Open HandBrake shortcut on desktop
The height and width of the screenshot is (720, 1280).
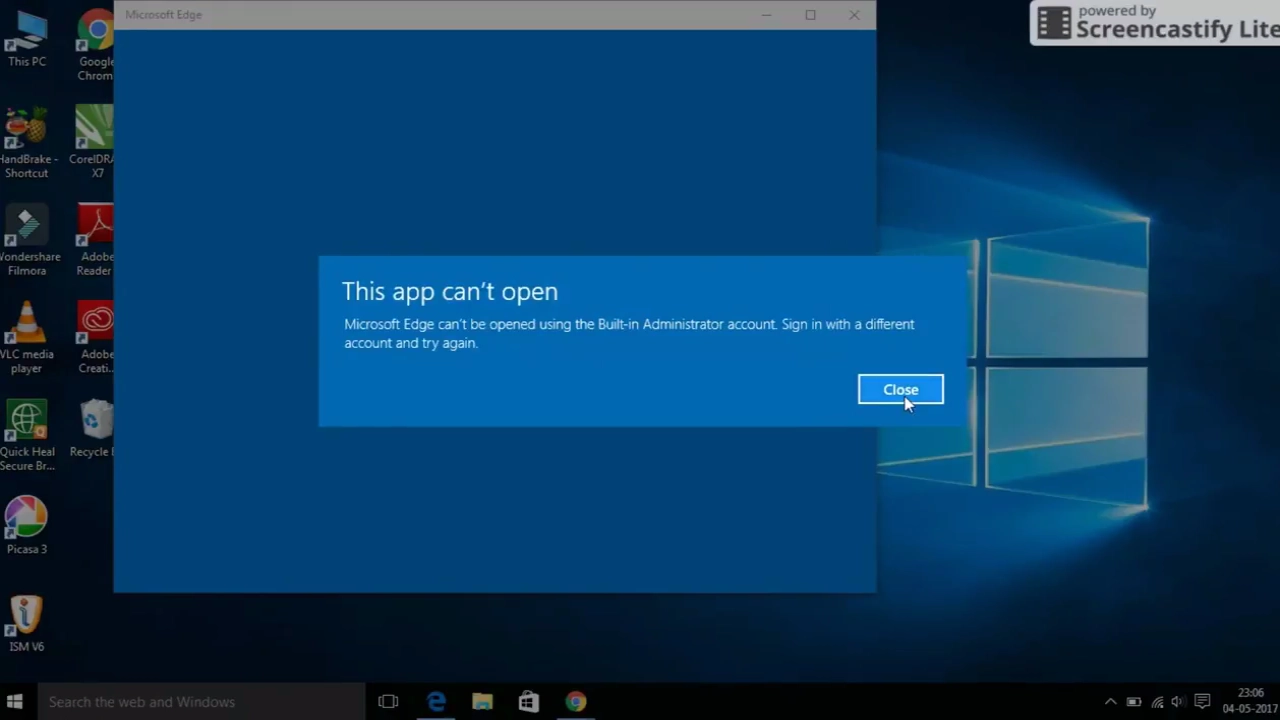tap(27, 144)
